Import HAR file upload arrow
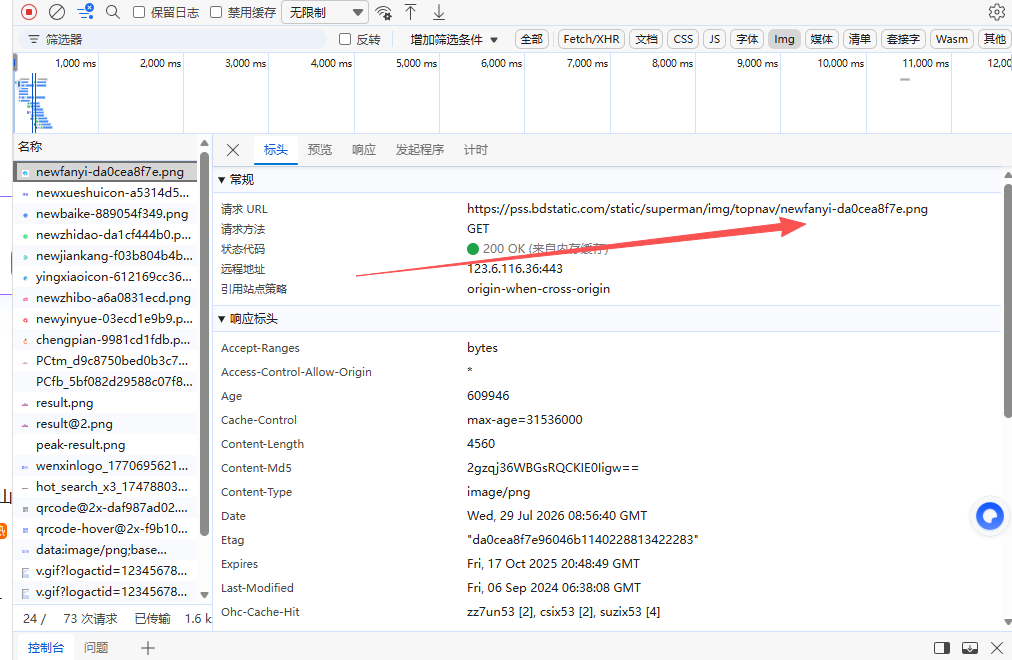 [410, 12]
